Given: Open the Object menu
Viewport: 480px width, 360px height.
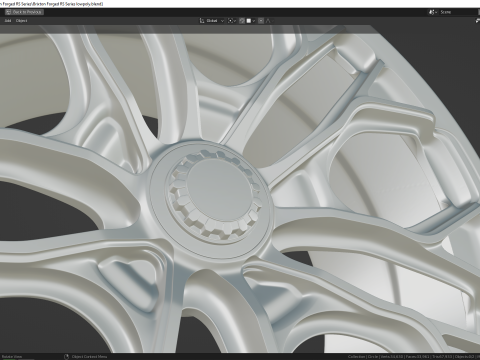Looking at the screenshot, I should 22,21.
